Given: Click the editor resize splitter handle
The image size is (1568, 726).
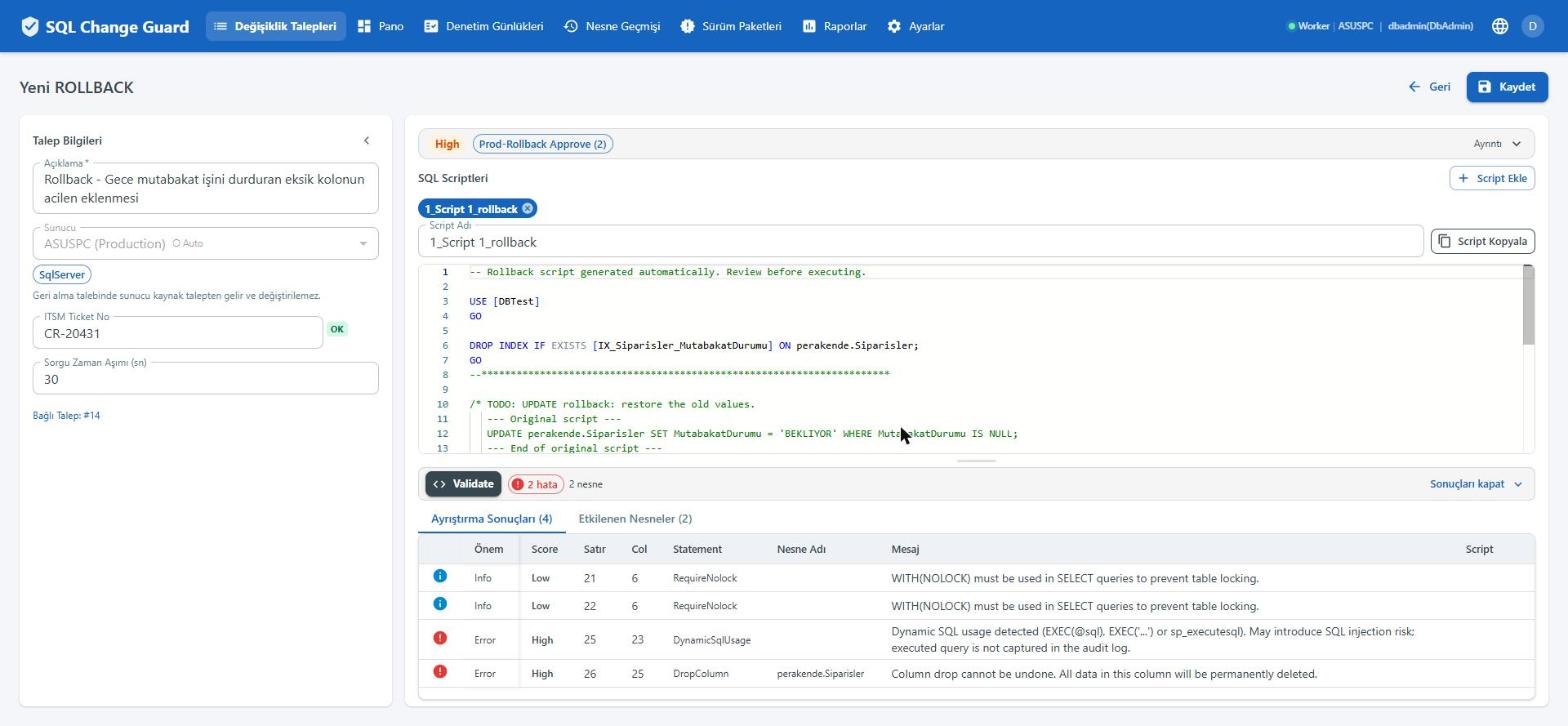Looking at the screenshot, I should point(976,461).
